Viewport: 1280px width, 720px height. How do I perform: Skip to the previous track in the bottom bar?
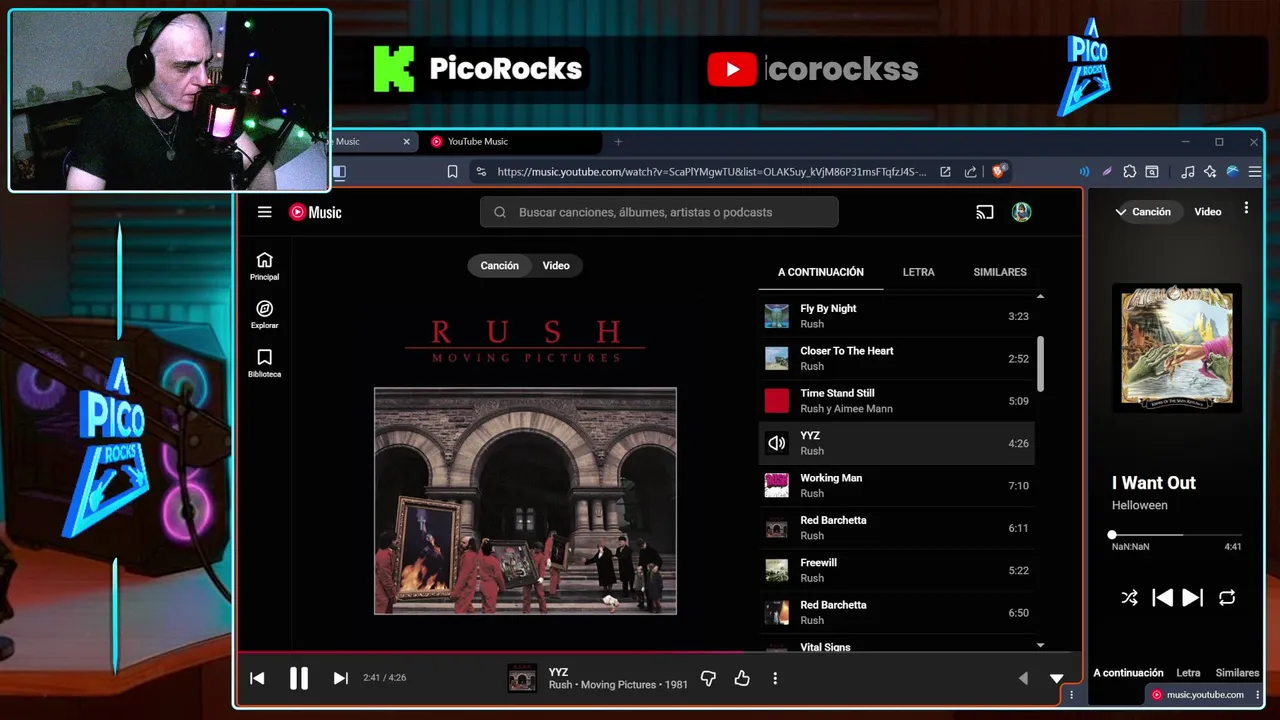pos(257,678)
